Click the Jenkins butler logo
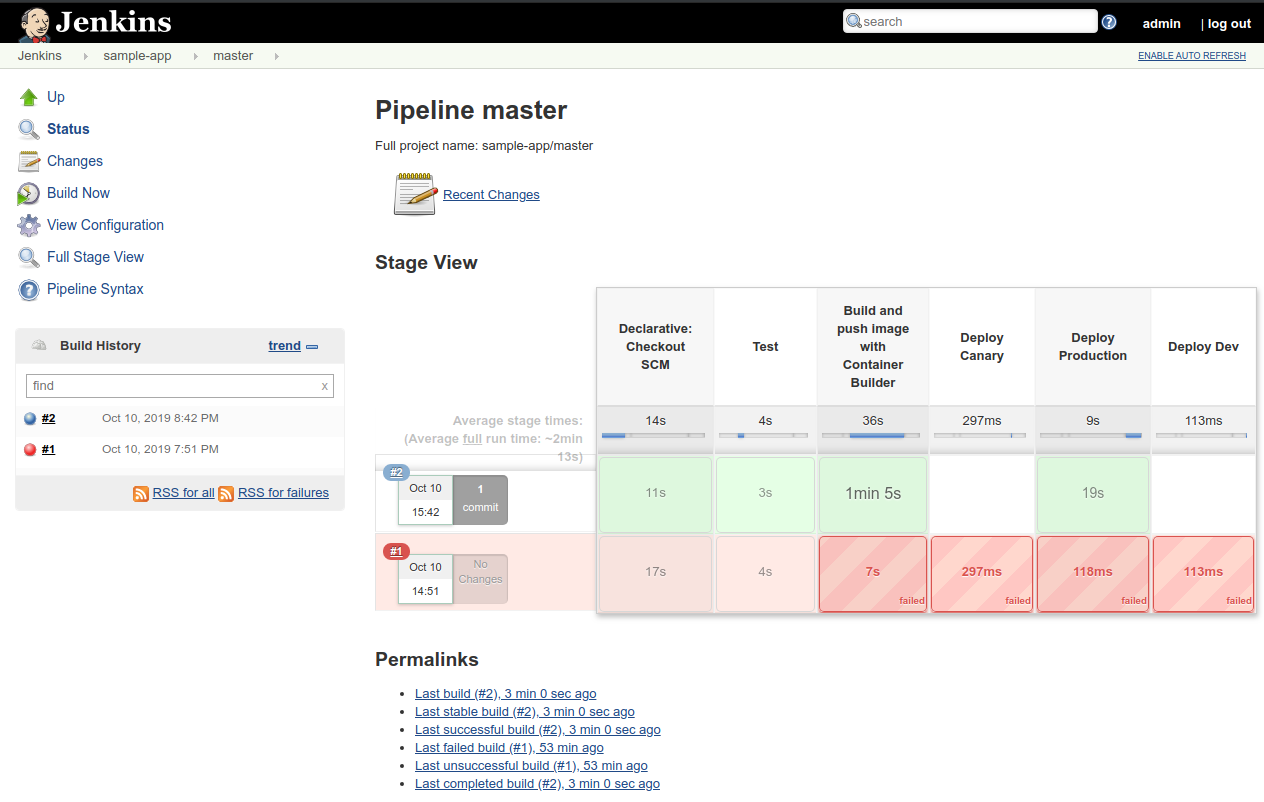This screenshot has height=802, width=1264. tap(35, 23)
